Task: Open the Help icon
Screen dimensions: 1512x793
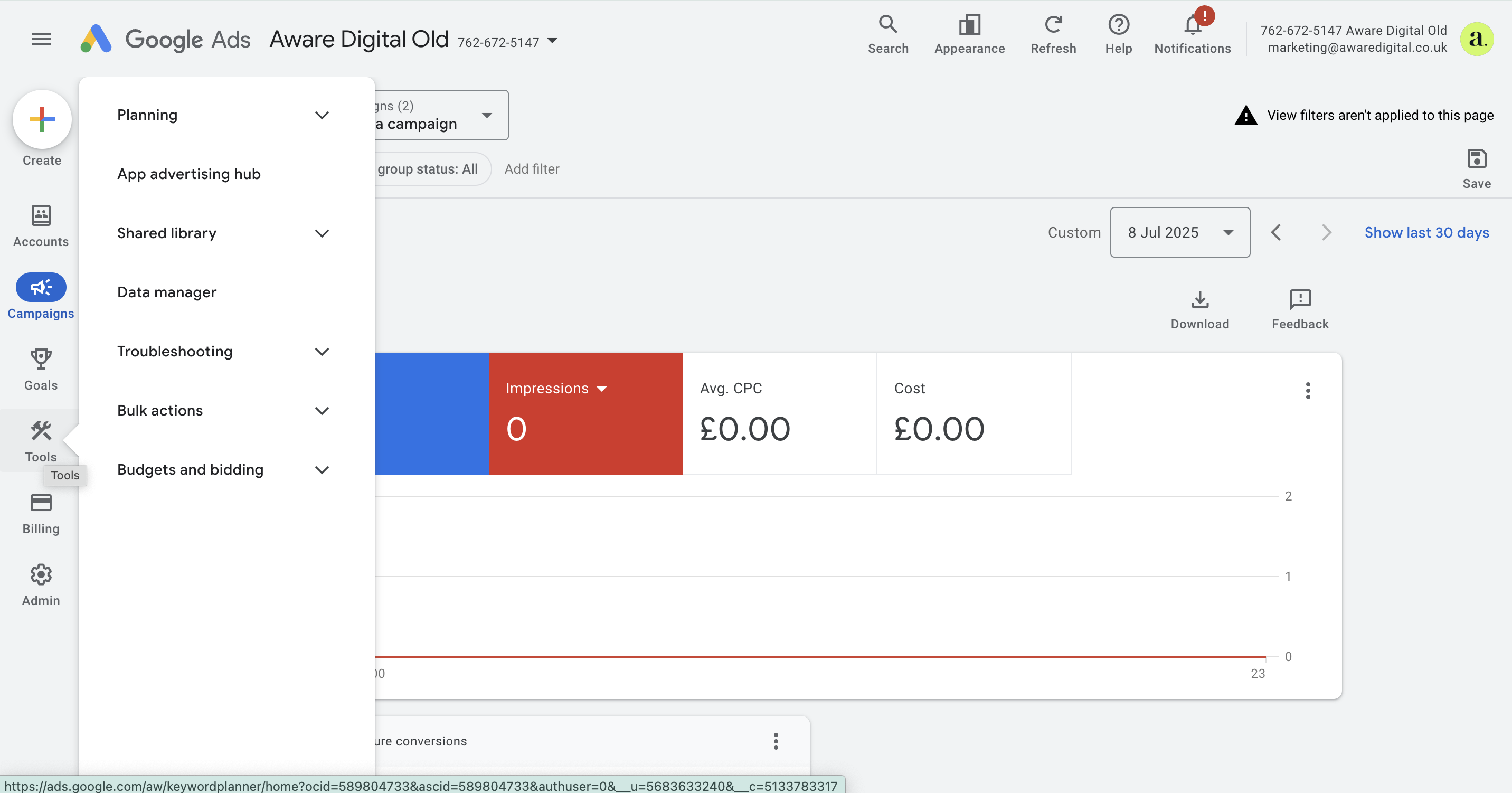Action: (x=1118, y=35)
